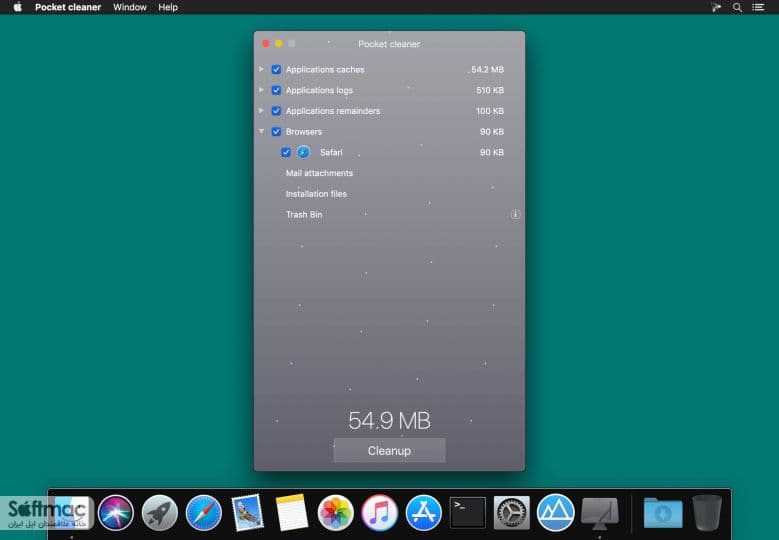Open Photos app from dock
This screenshot has height=540, width=779.
(335, 513)
